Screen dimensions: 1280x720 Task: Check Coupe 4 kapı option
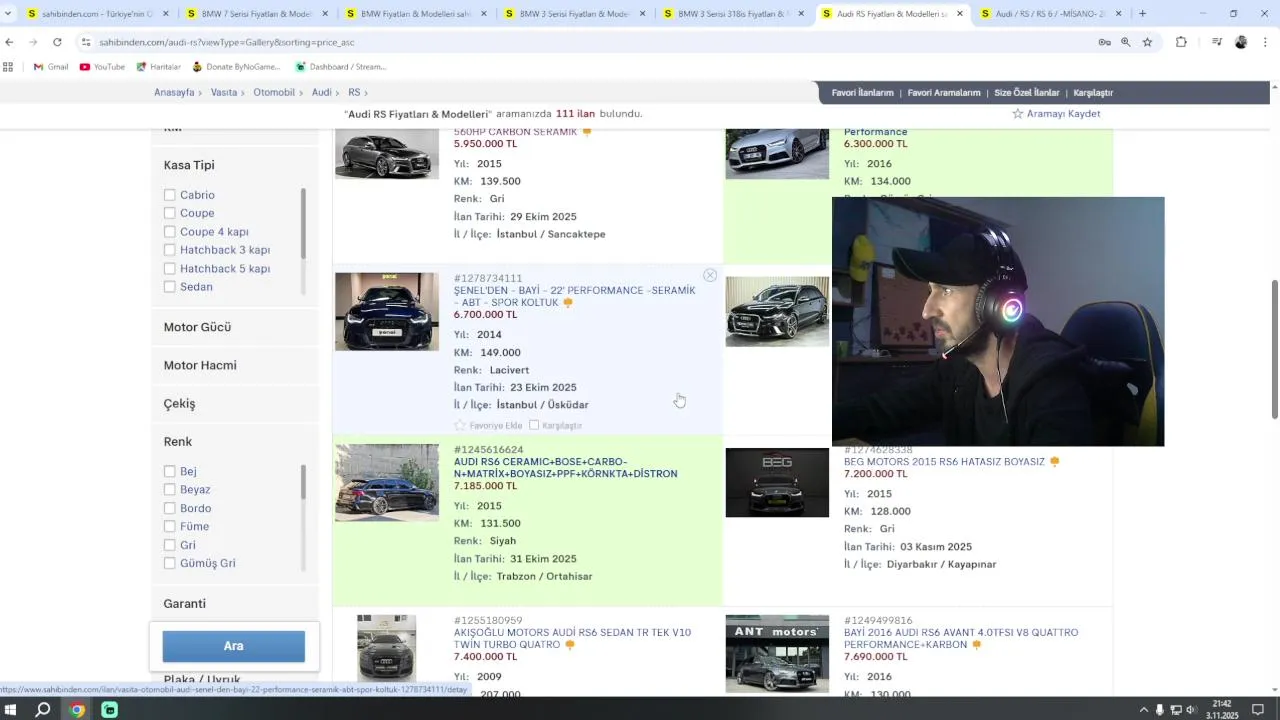pyautogui.click(x=170, y=232)
